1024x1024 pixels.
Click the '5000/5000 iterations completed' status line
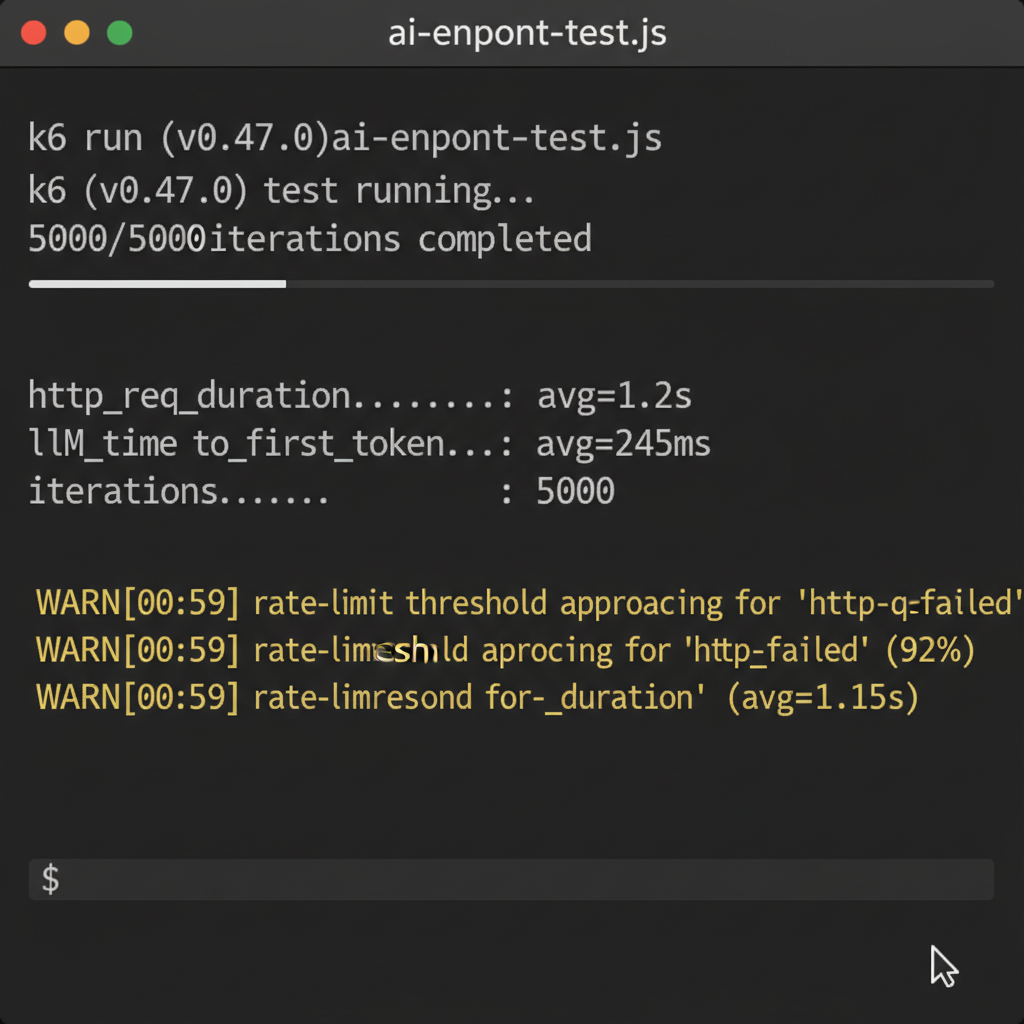310,238
